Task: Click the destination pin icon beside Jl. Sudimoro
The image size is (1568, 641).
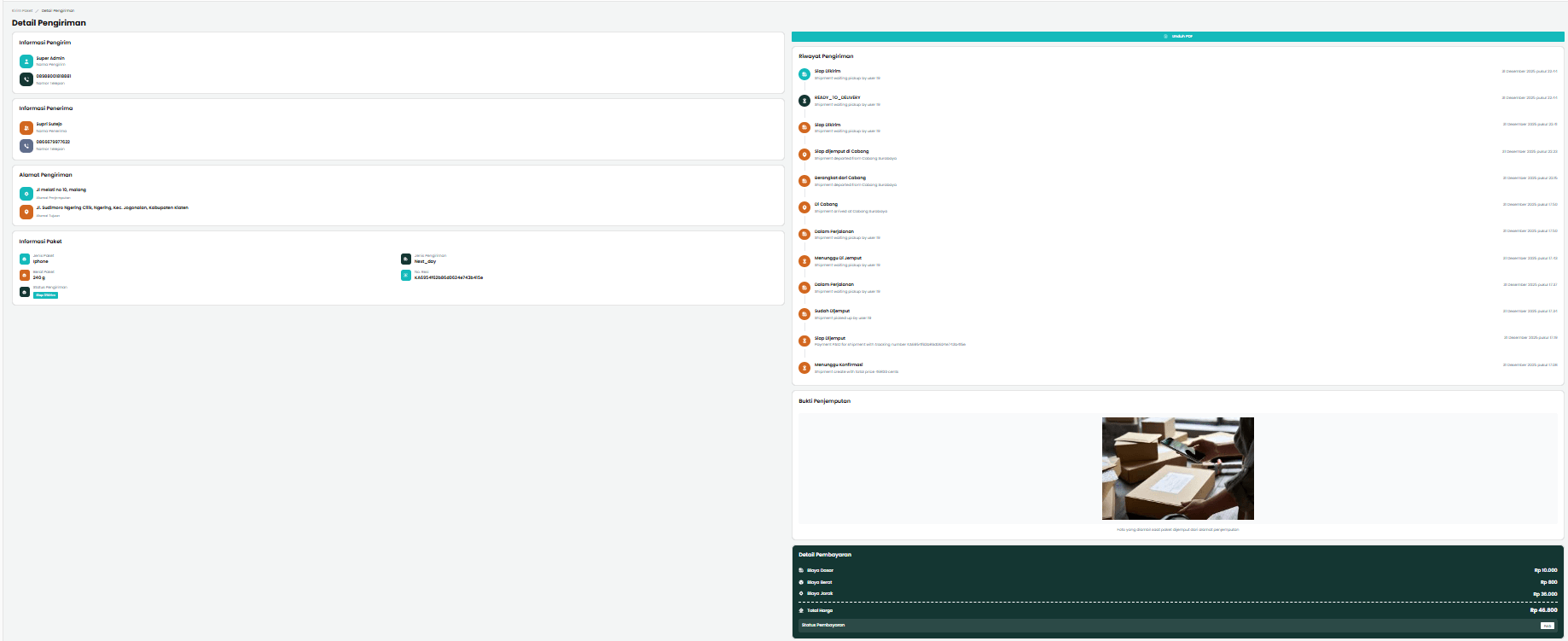Action: click(26, 212)
